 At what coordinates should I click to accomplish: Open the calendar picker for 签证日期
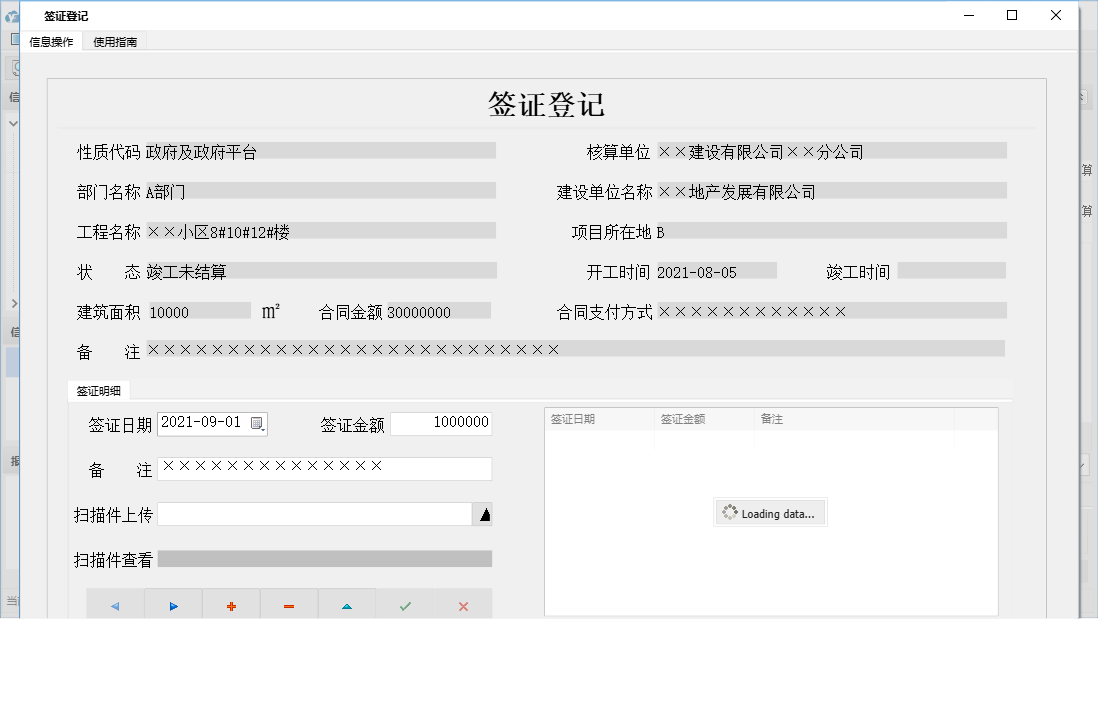[x=258, y=423]
